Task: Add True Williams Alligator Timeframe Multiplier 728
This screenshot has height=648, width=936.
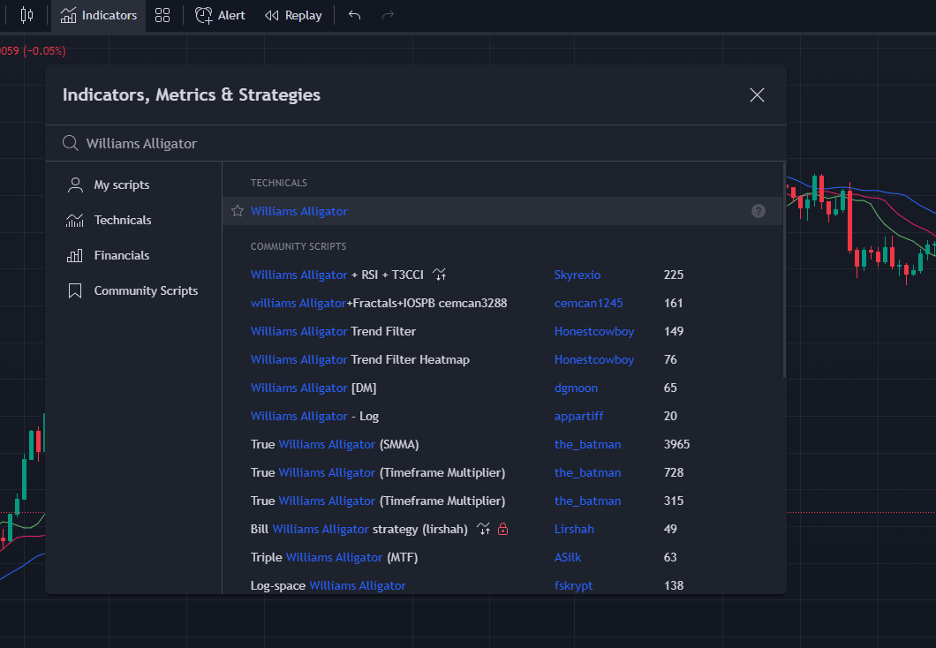Action: pyautogui.click(x=378, y=473)
